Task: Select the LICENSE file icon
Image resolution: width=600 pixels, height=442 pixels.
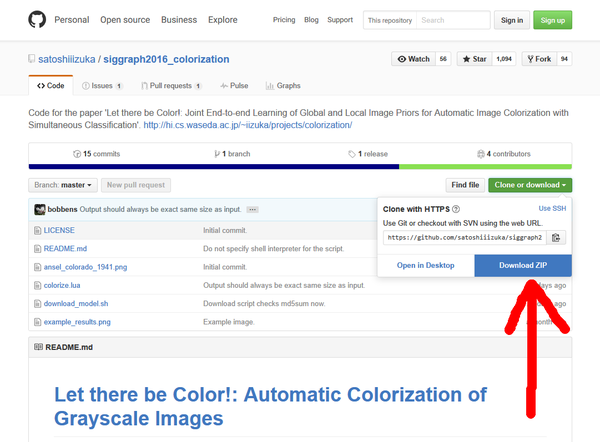Action: point(38,230)
